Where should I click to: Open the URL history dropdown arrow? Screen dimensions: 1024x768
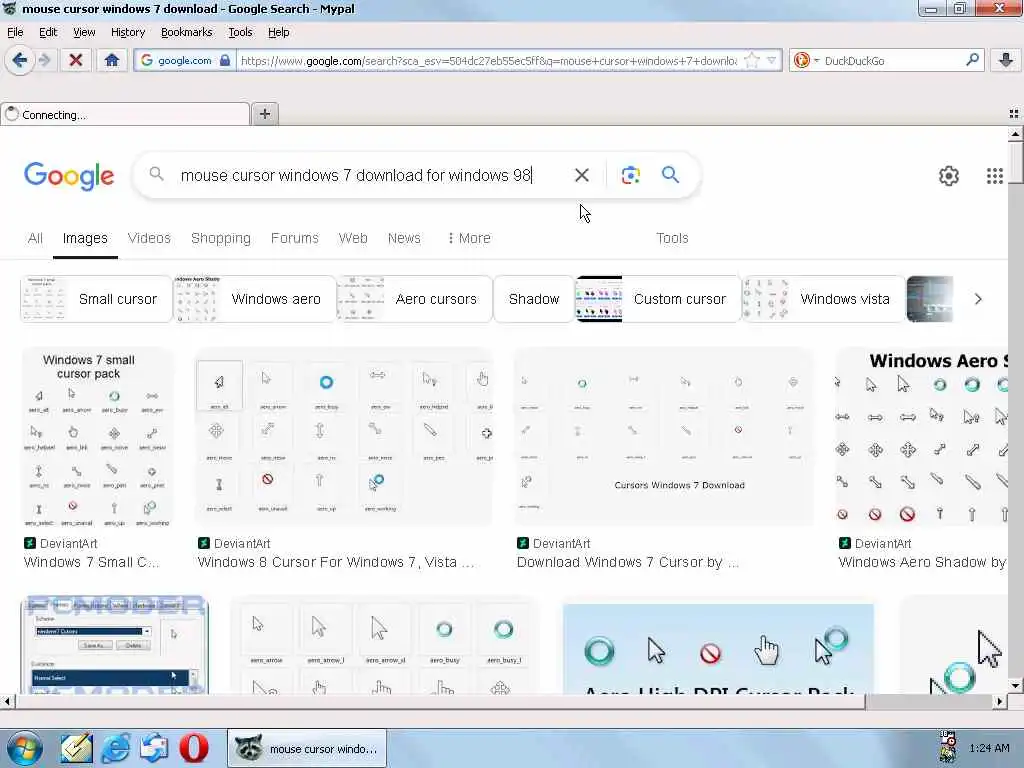click(772, 61)
